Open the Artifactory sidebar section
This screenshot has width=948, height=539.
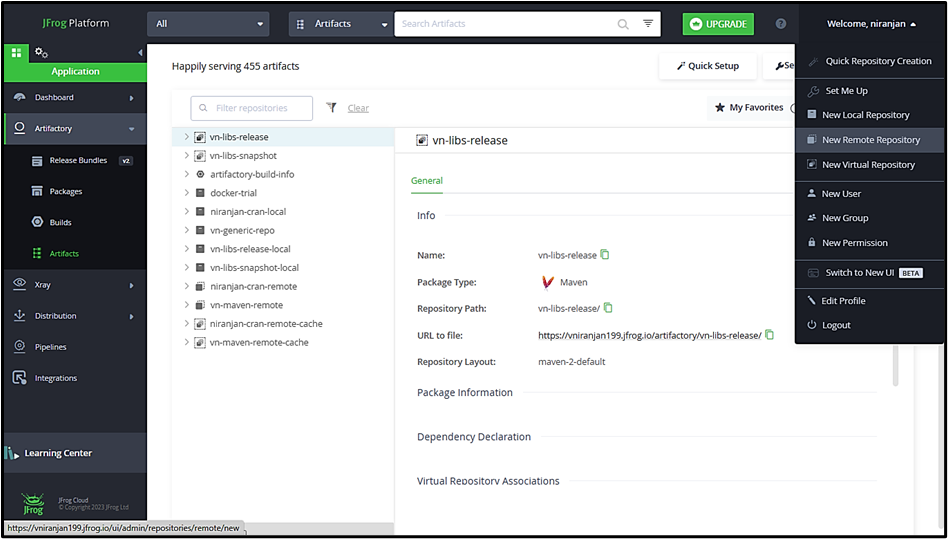(75, 129)
